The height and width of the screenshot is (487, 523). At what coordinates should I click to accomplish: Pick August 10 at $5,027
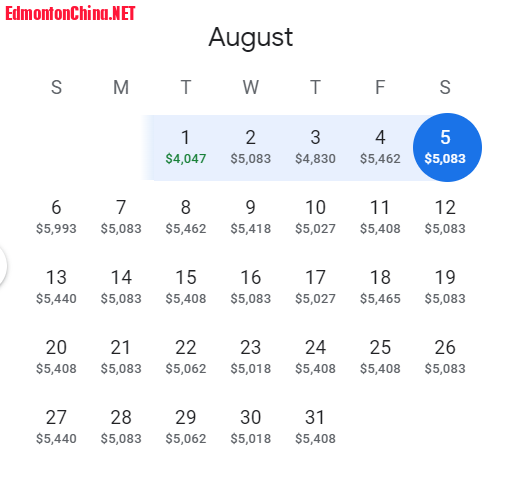[x=315, y=217]
